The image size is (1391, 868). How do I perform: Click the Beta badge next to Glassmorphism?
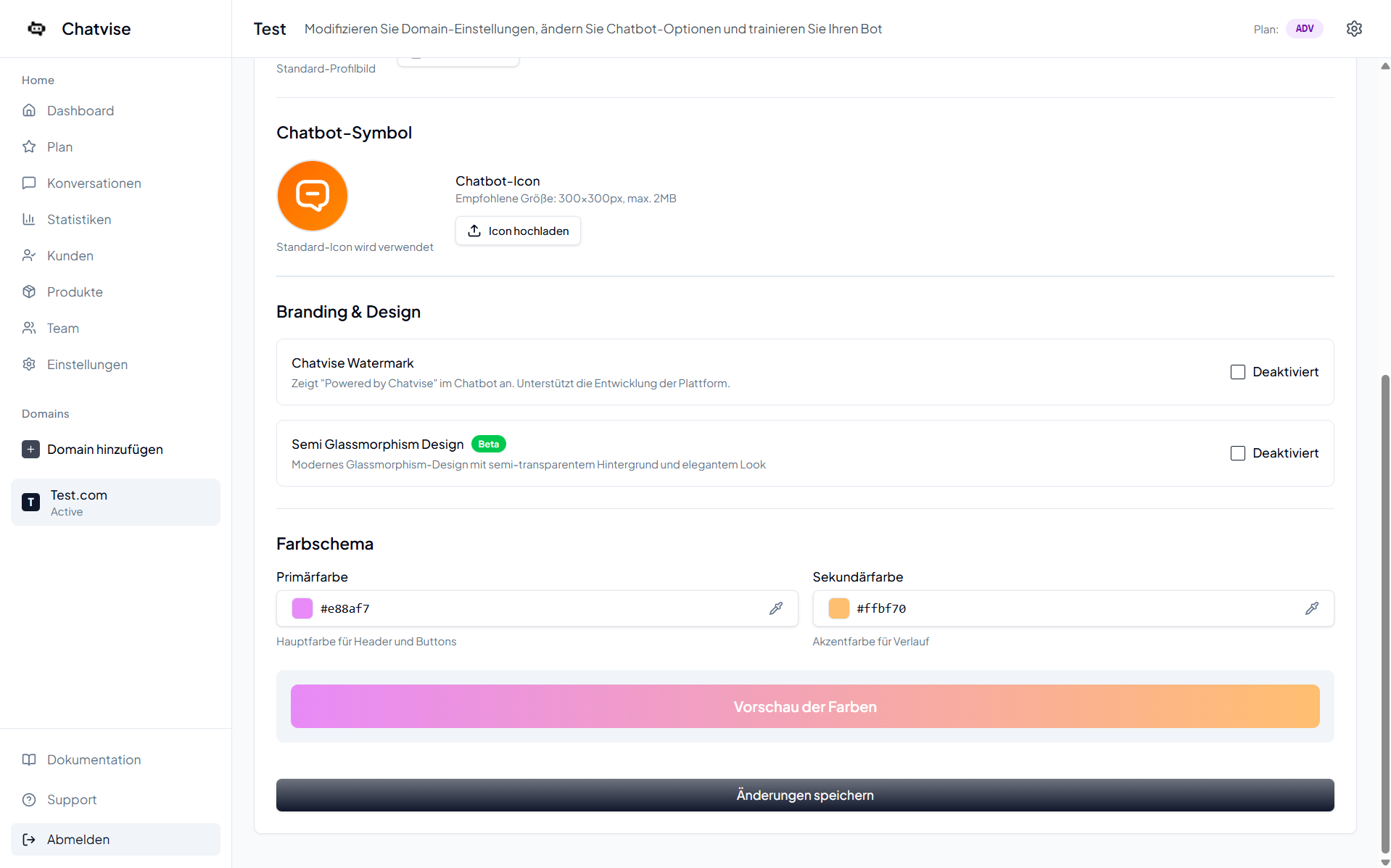click(488, 444)
